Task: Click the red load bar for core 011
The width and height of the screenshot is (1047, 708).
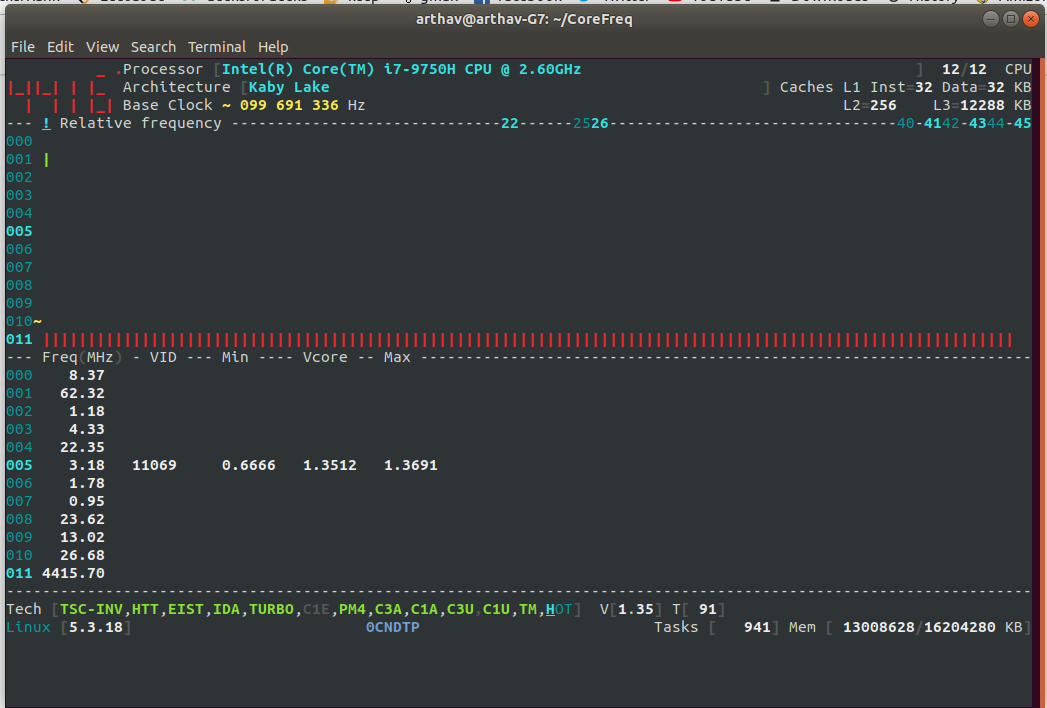Action: pos(528,339)
